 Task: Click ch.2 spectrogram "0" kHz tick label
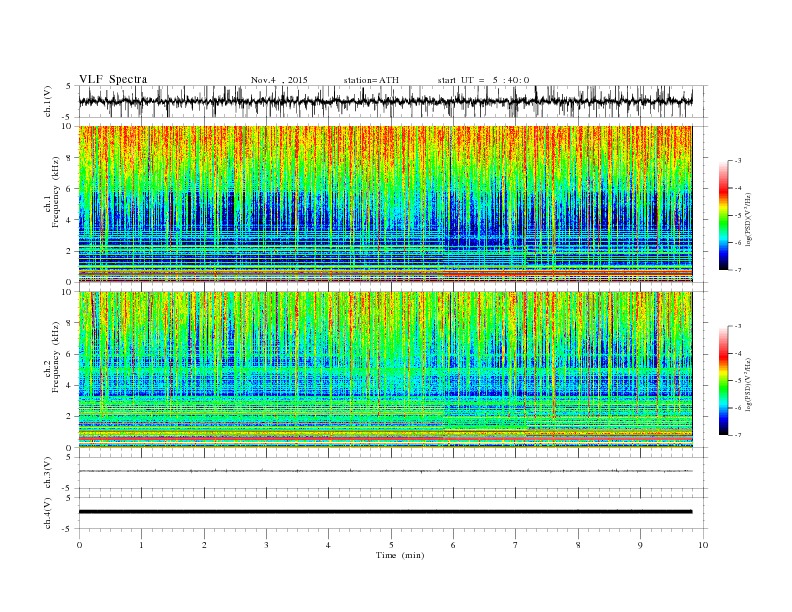coord(69,447)
